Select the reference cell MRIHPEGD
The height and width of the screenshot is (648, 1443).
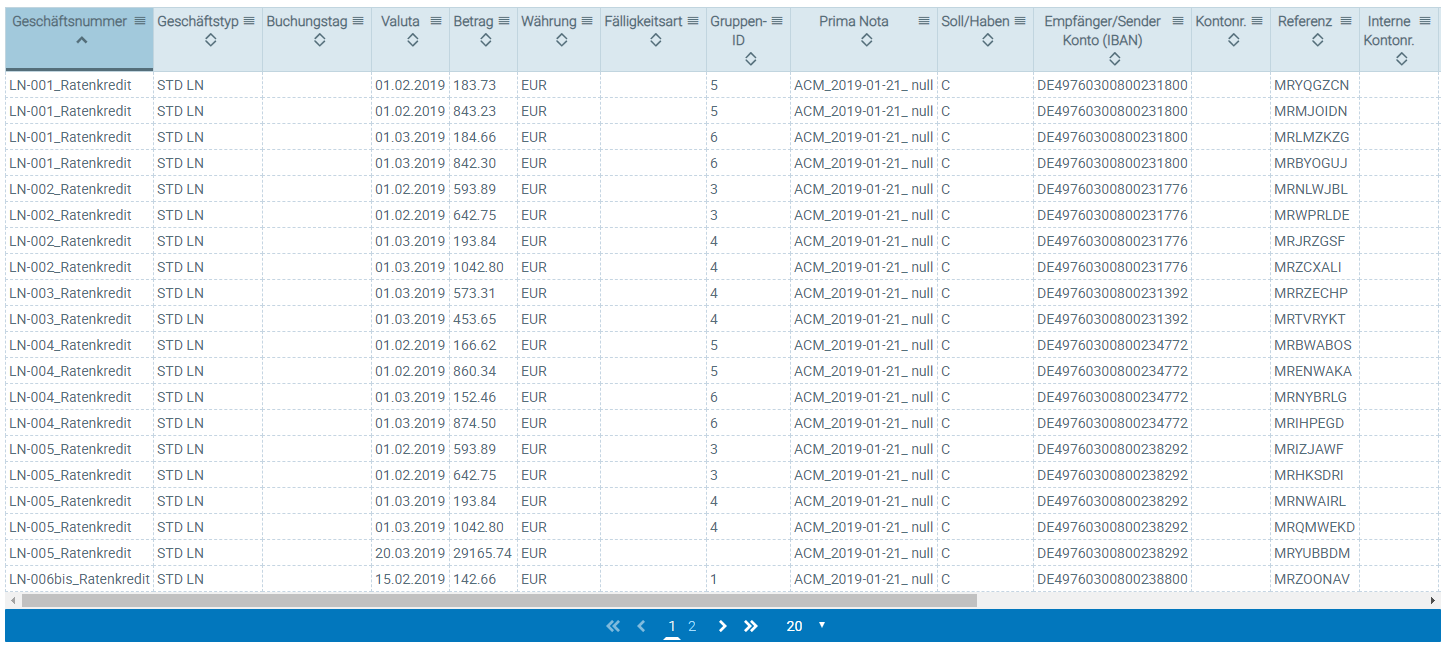pyautogui.click(x=1315, y=423)
